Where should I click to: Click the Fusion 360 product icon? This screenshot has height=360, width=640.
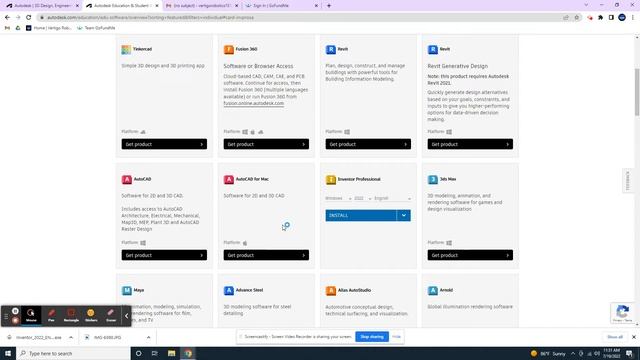(229, 49)
